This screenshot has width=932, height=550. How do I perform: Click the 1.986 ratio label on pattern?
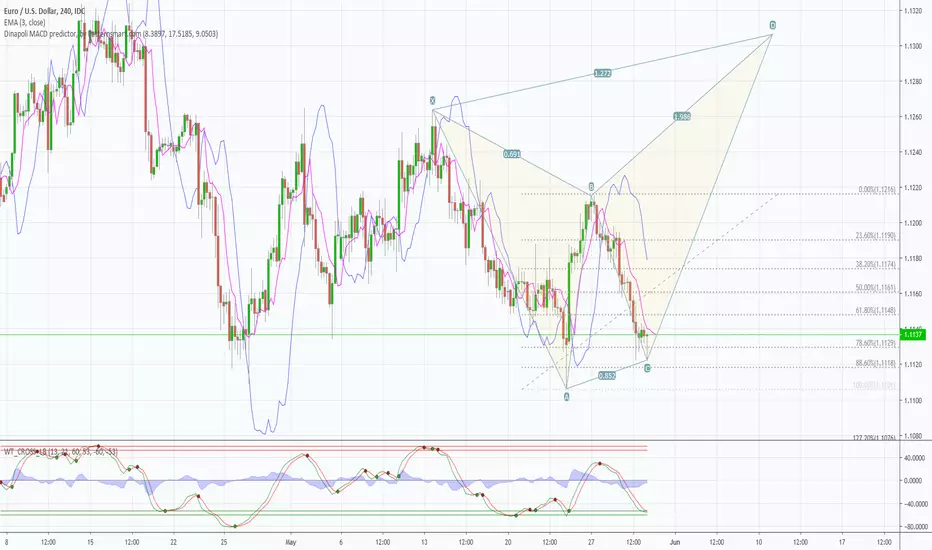[x=682, y=117]
